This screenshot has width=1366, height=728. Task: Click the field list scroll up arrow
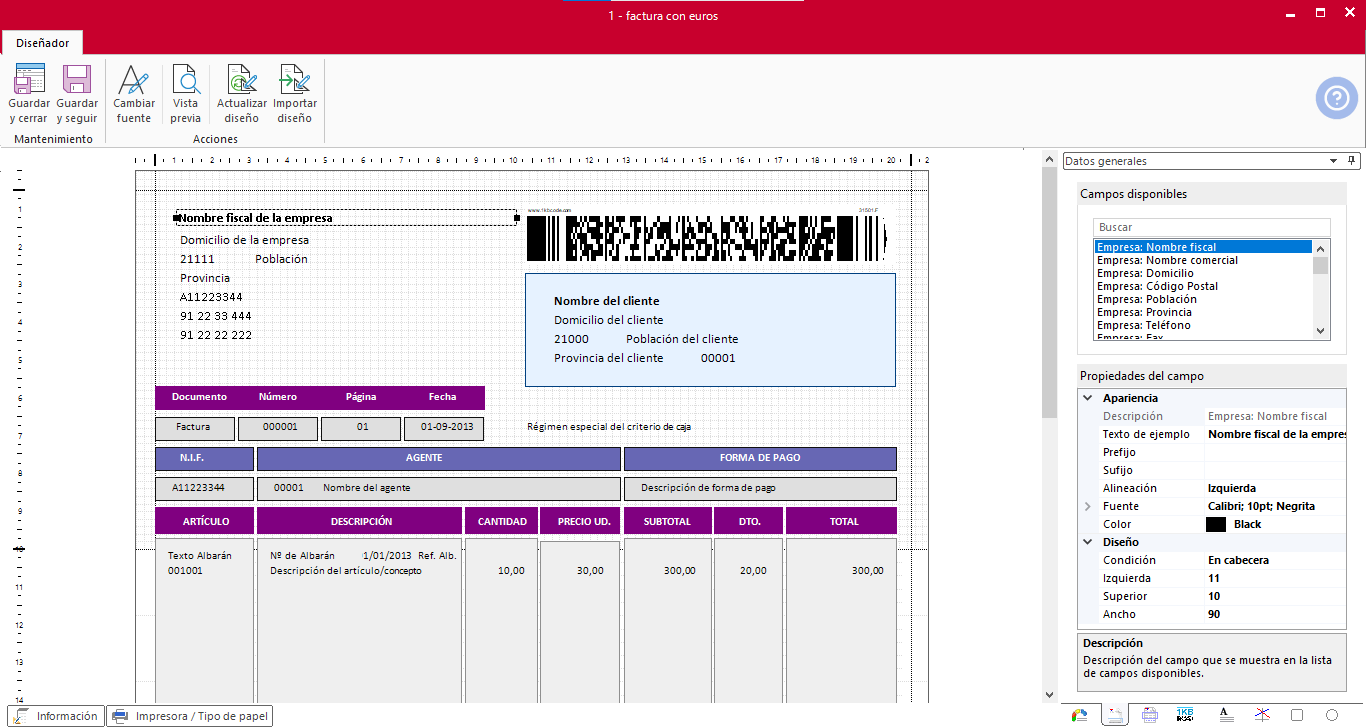click(x=1321, y=248)
